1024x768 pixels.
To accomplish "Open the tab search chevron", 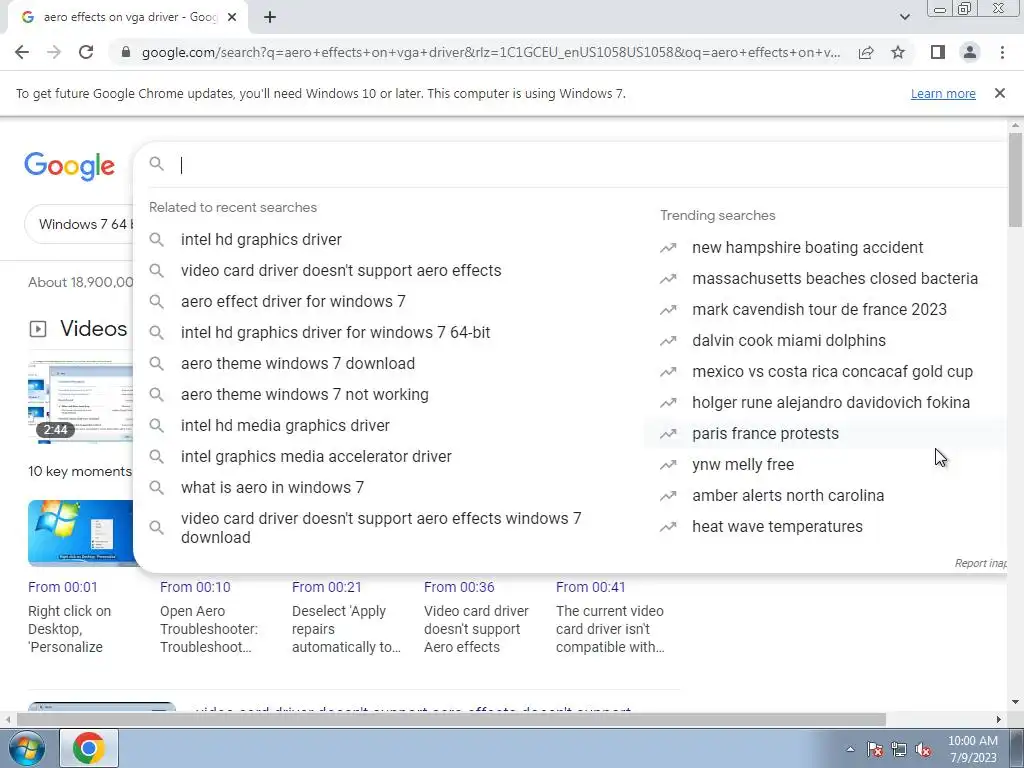I will (x=904, y=17).
